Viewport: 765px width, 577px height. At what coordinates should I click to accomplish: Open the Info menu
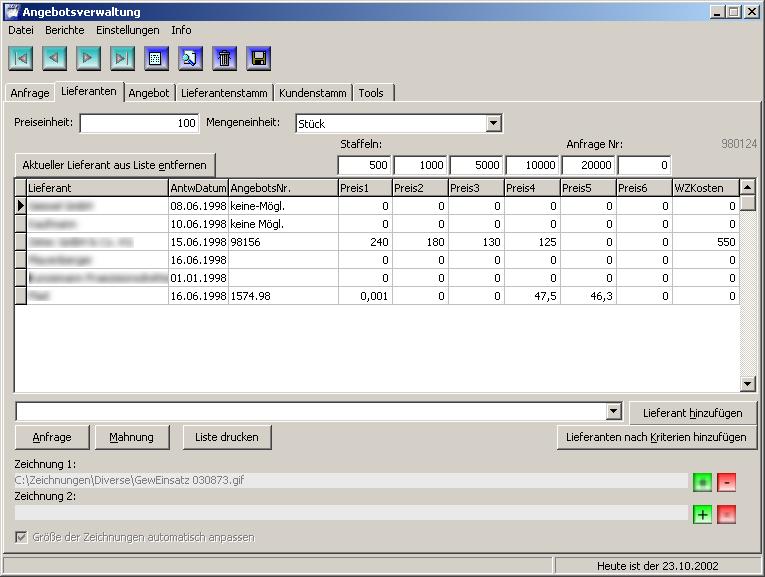pos(181,30)
